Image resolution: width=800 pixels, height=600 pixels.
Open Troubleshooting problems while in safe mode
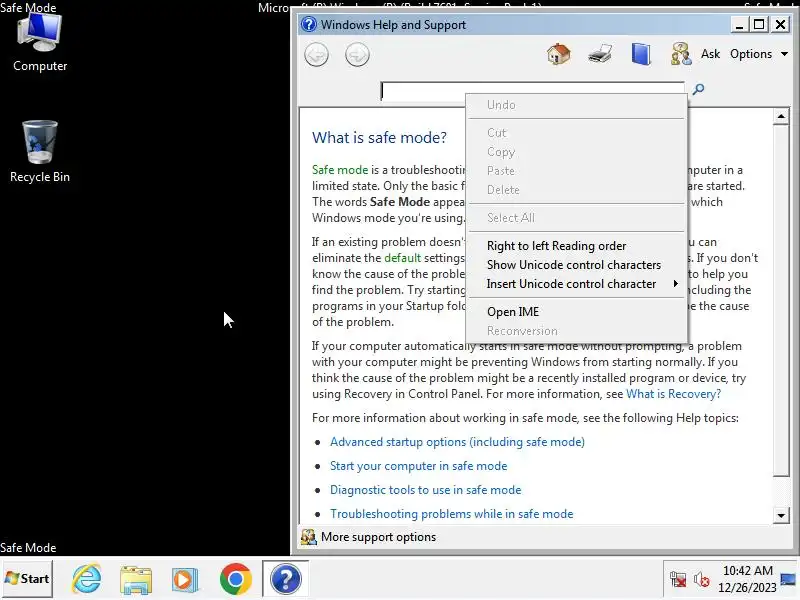tap(452, 514)
